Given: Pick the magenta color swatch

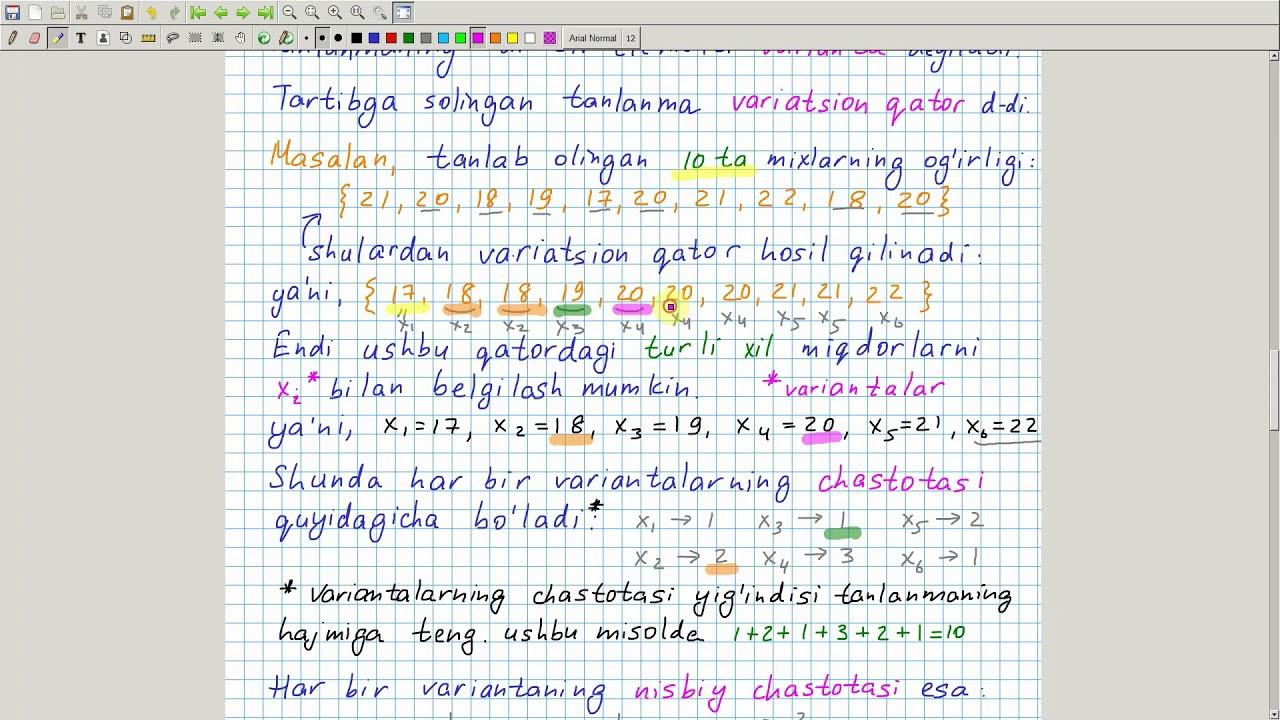Looking at the screenshot, I should [478, 38].
